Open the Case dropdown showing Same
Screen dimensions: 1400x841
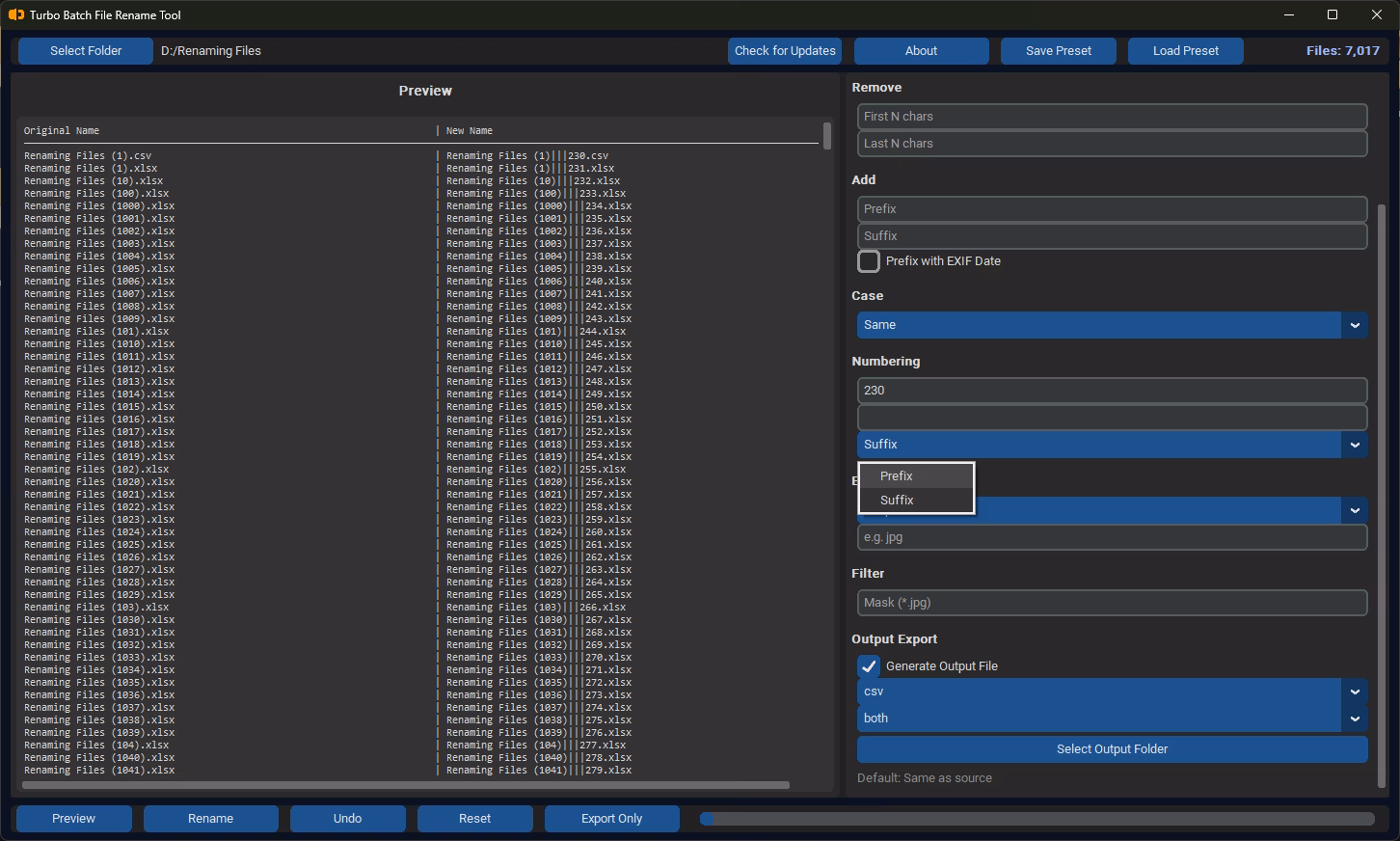[x=1112, y=325]
